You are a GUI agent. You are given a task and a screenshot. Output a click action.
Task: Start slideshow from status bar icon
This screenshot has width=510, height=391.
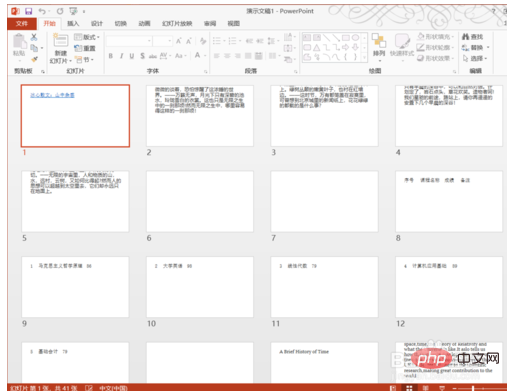coord(442,388)
